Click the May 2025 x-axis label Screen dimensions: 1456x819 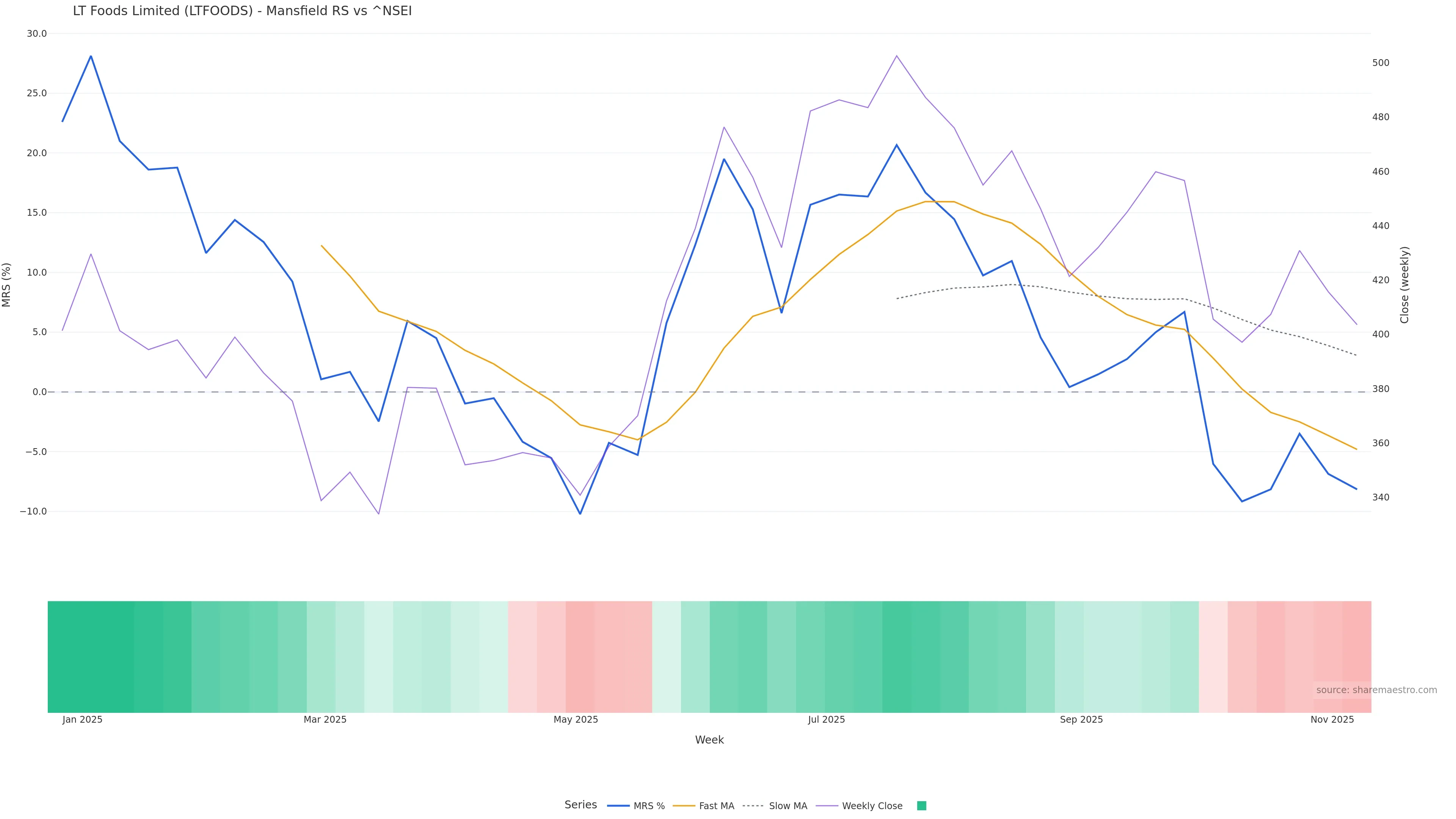(576, 720)
